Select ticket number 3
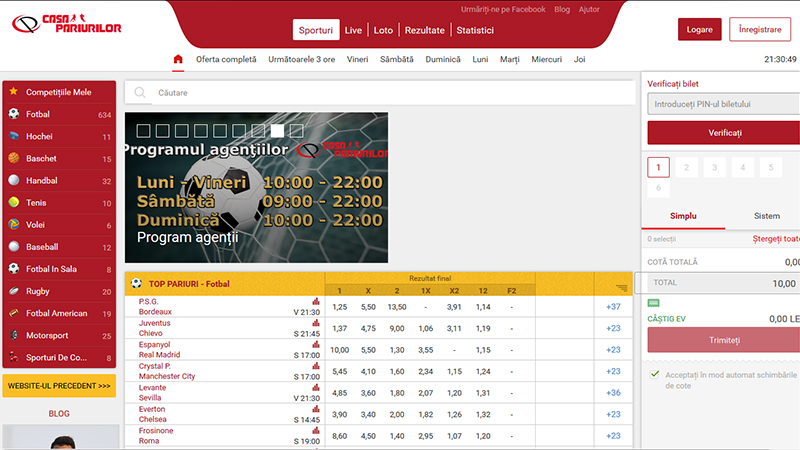 coord(714,167)
